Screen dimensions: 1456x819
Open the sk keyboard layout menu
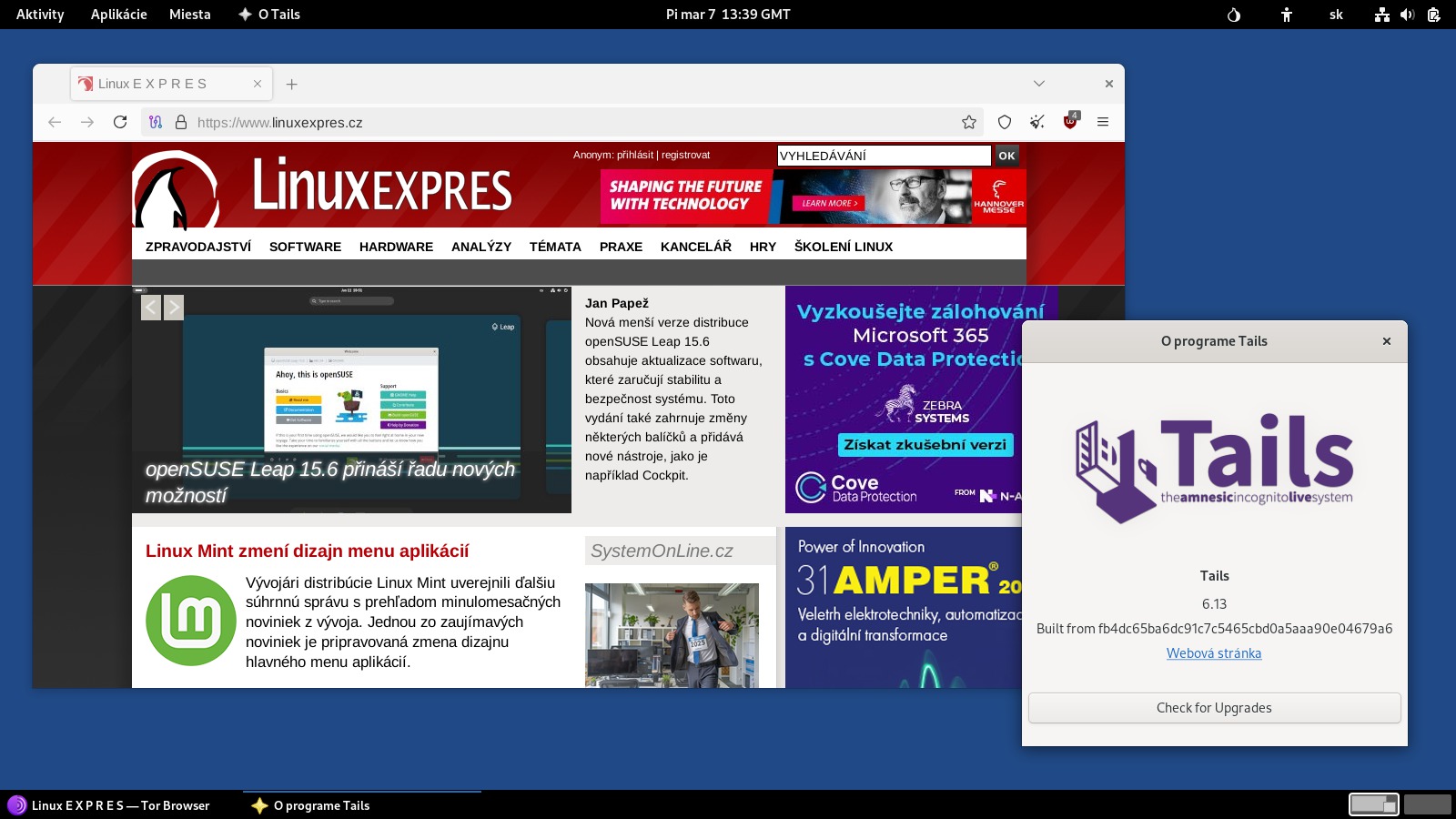click(x=1336, y=15)
